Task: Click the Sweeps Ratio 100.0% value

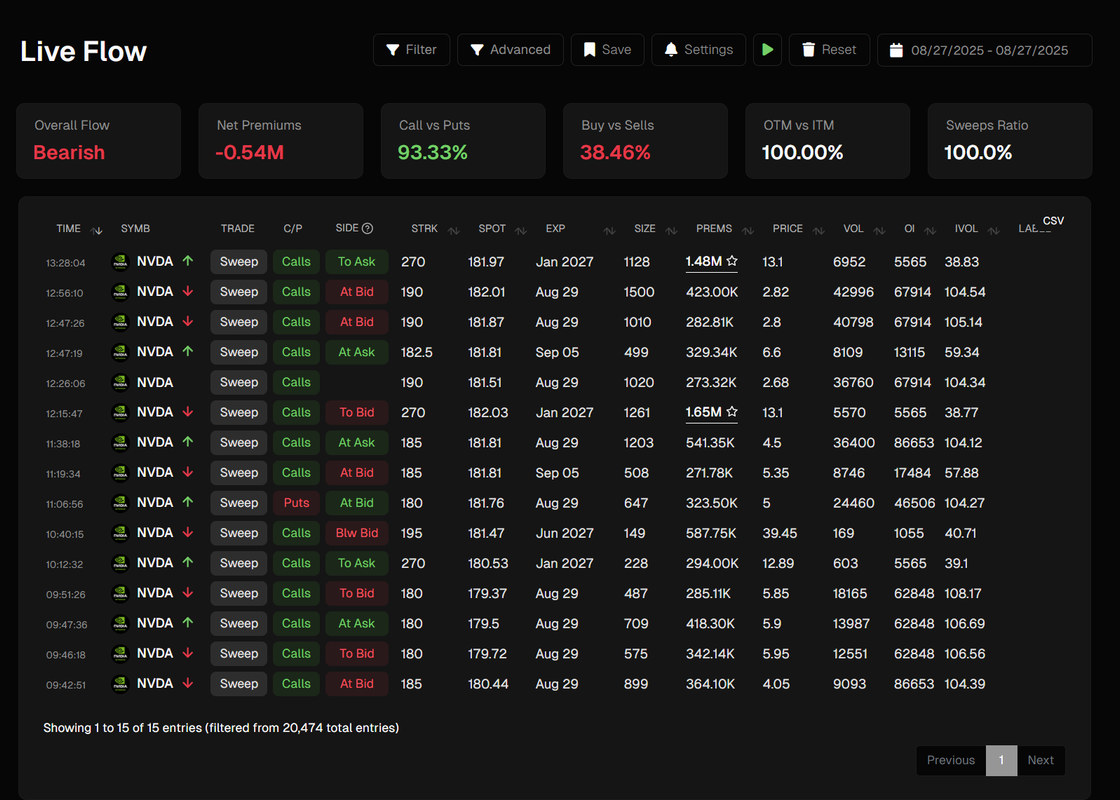Action: (x=978, y=152)
